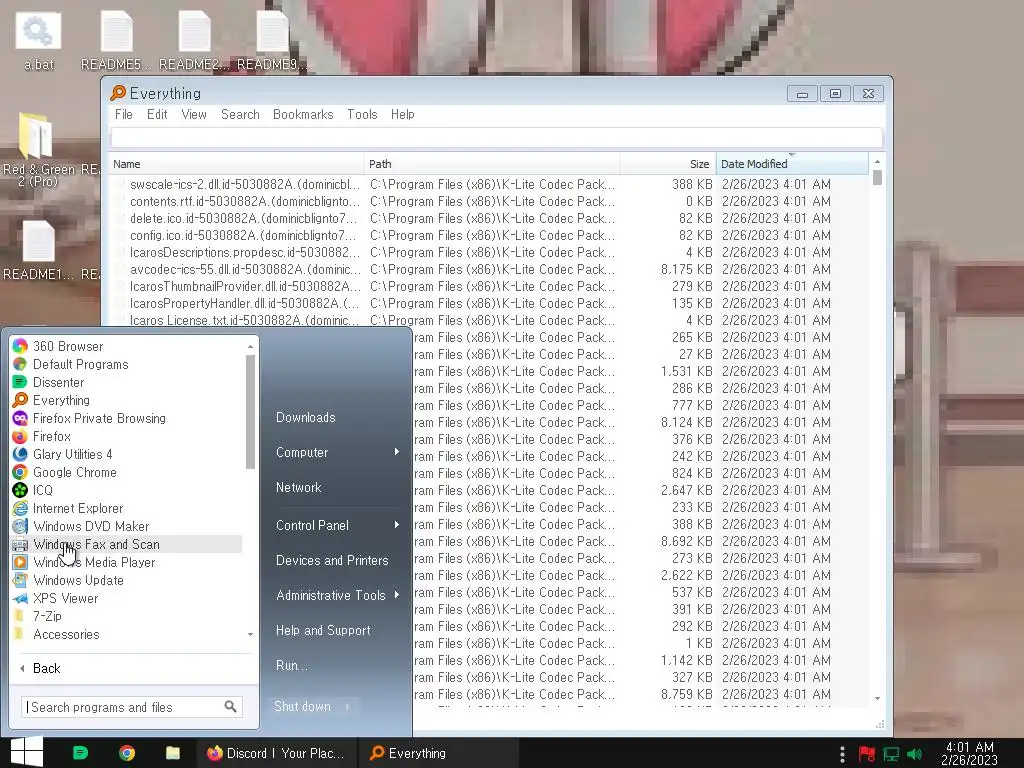Open Run... dialog from Start menu
This screenshot has height=768, width=1024.
click(291, 665)
